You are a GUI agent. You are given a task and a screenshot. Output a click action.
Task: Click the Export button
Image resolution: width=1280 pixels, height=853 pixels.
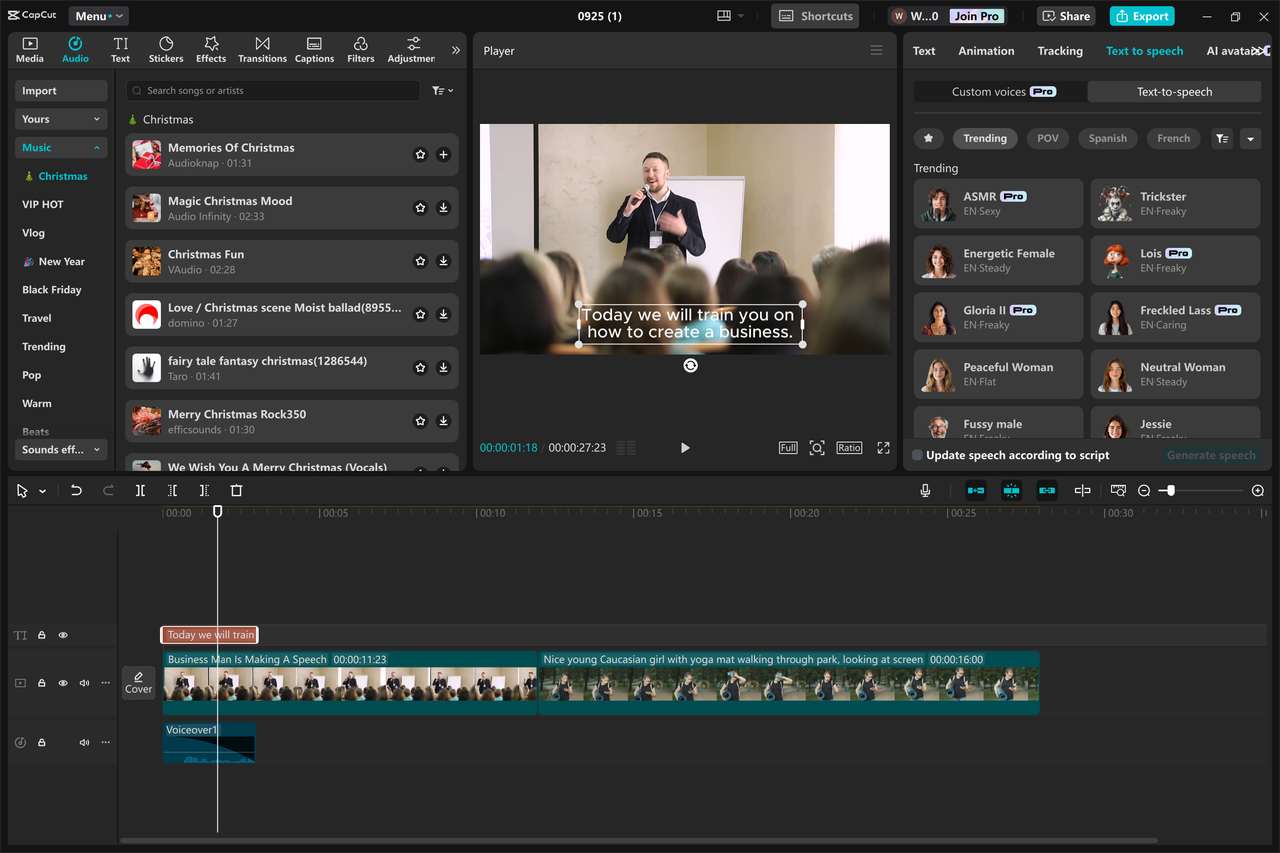pyautogui.click(x=1141, y=16)
